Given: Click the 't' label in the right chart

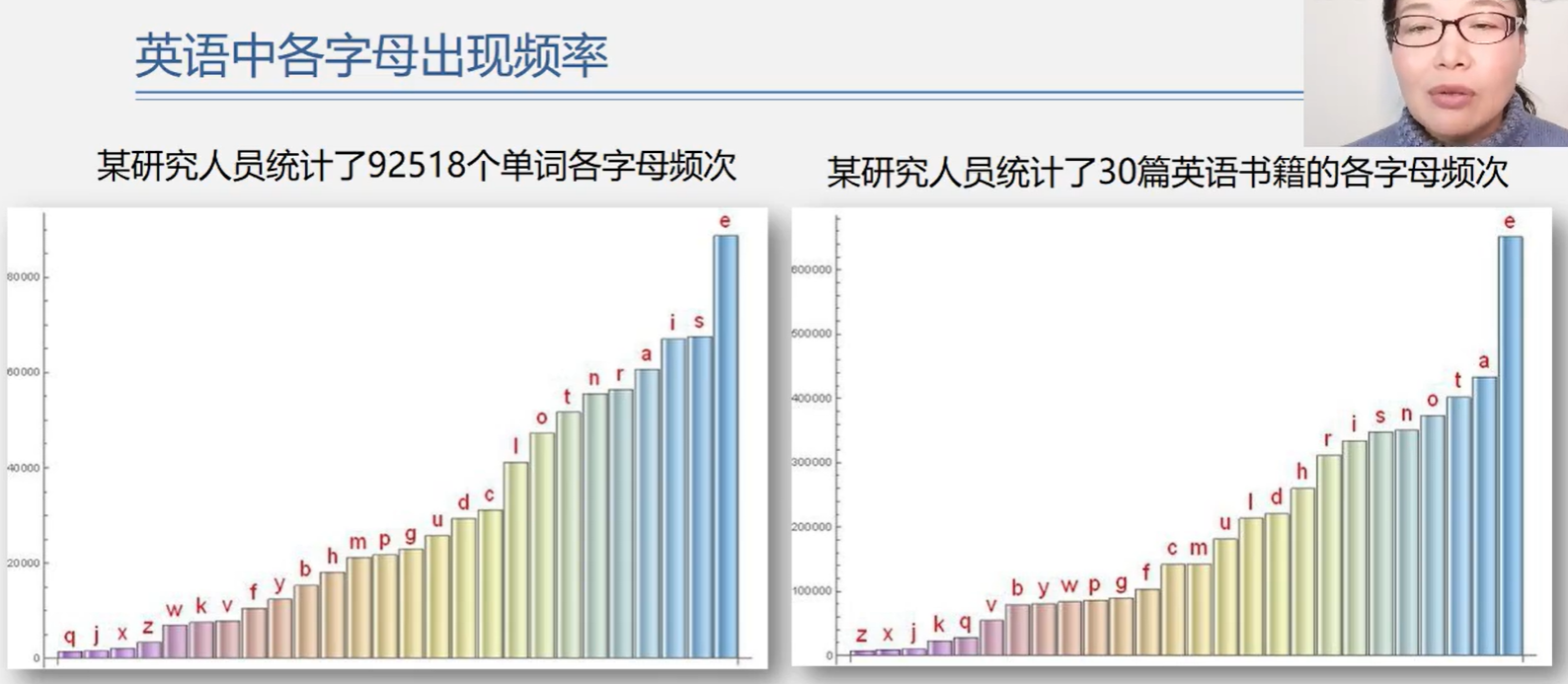Looking at the screenshot, I should coord(1457,380).
